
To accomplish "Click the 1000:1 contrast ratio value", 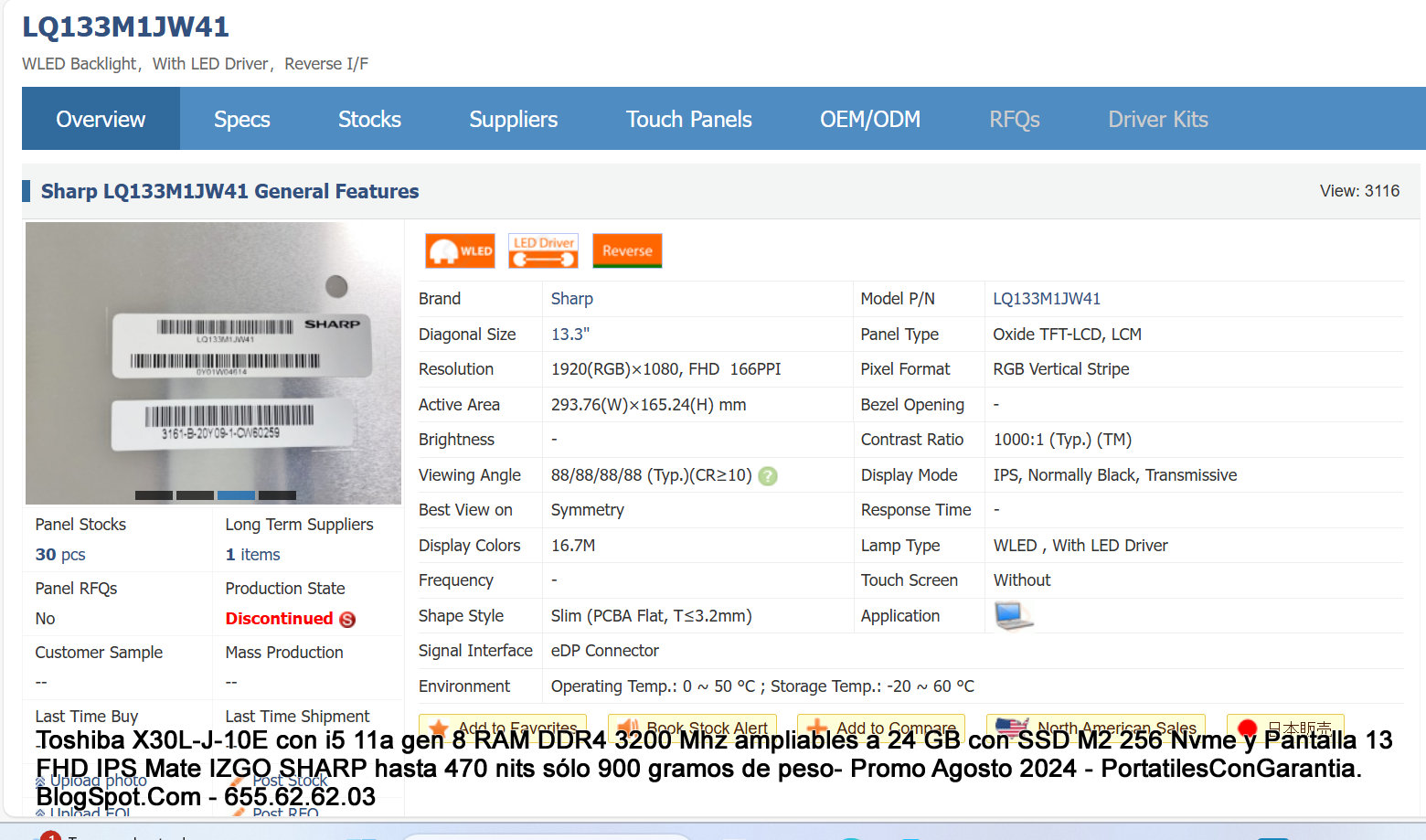I will point(1062,440).
